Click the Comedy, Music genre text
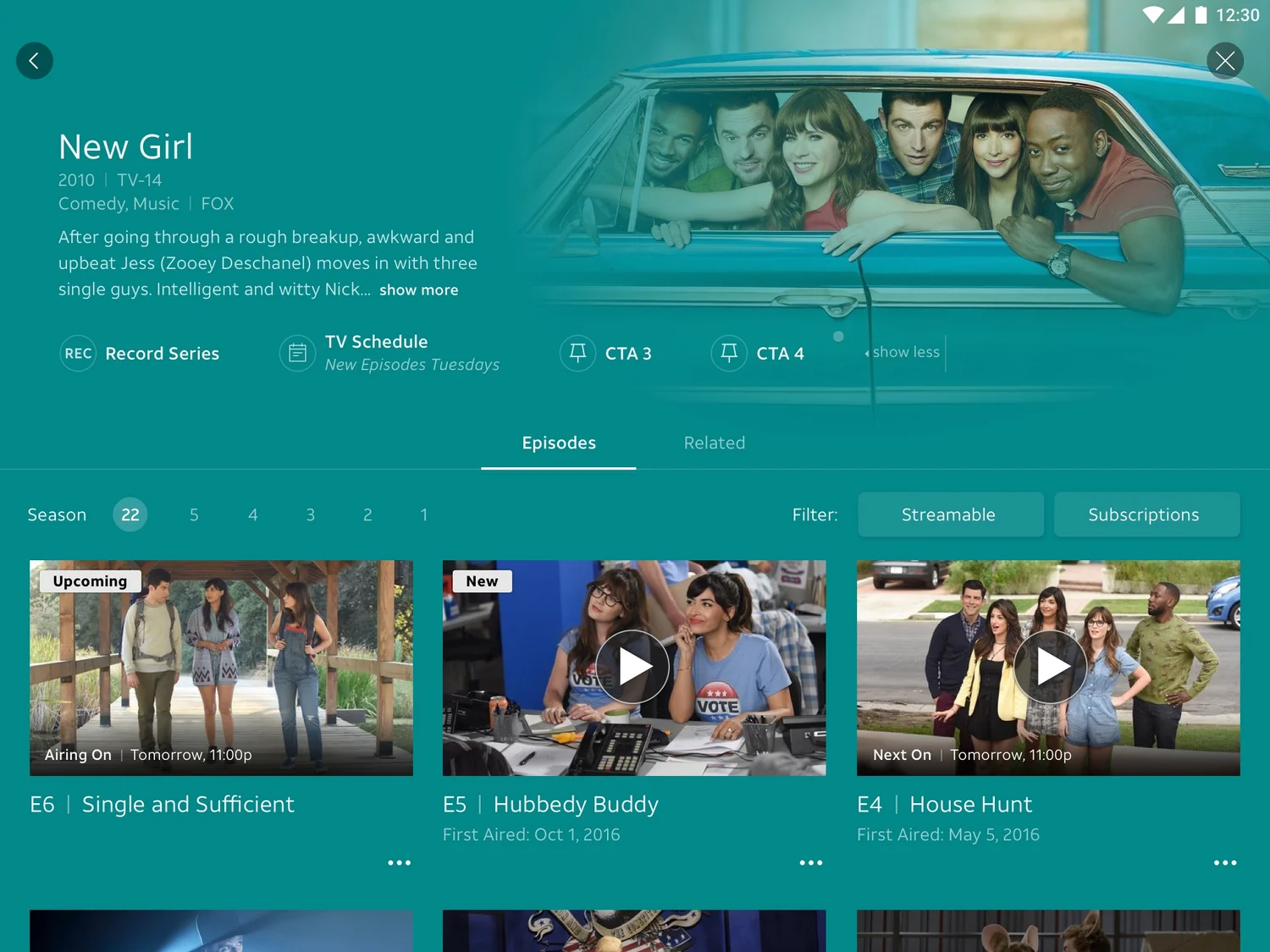This screenshot has height=952, width=1270. click(x=119, y=204)
